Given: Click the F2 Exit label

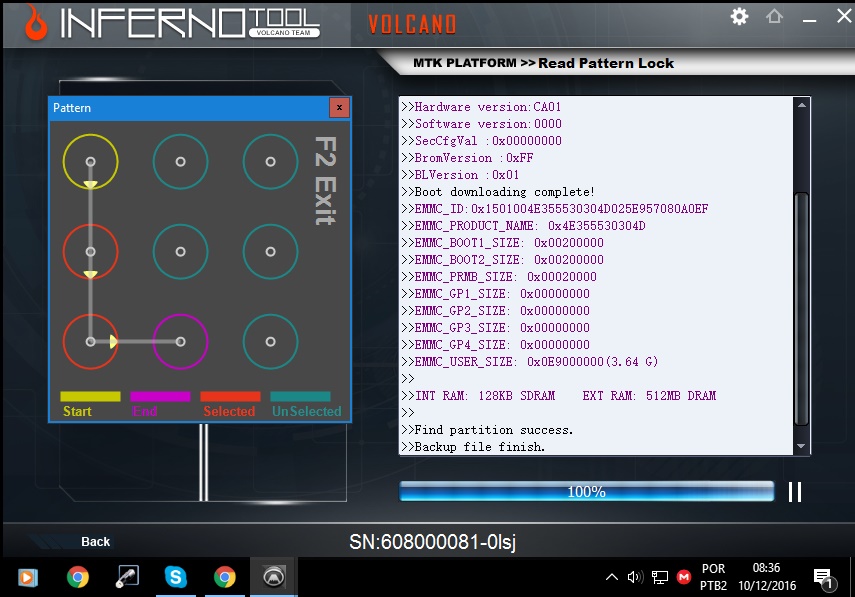Looking at the screenshot, I should click(x=326, y=180).
